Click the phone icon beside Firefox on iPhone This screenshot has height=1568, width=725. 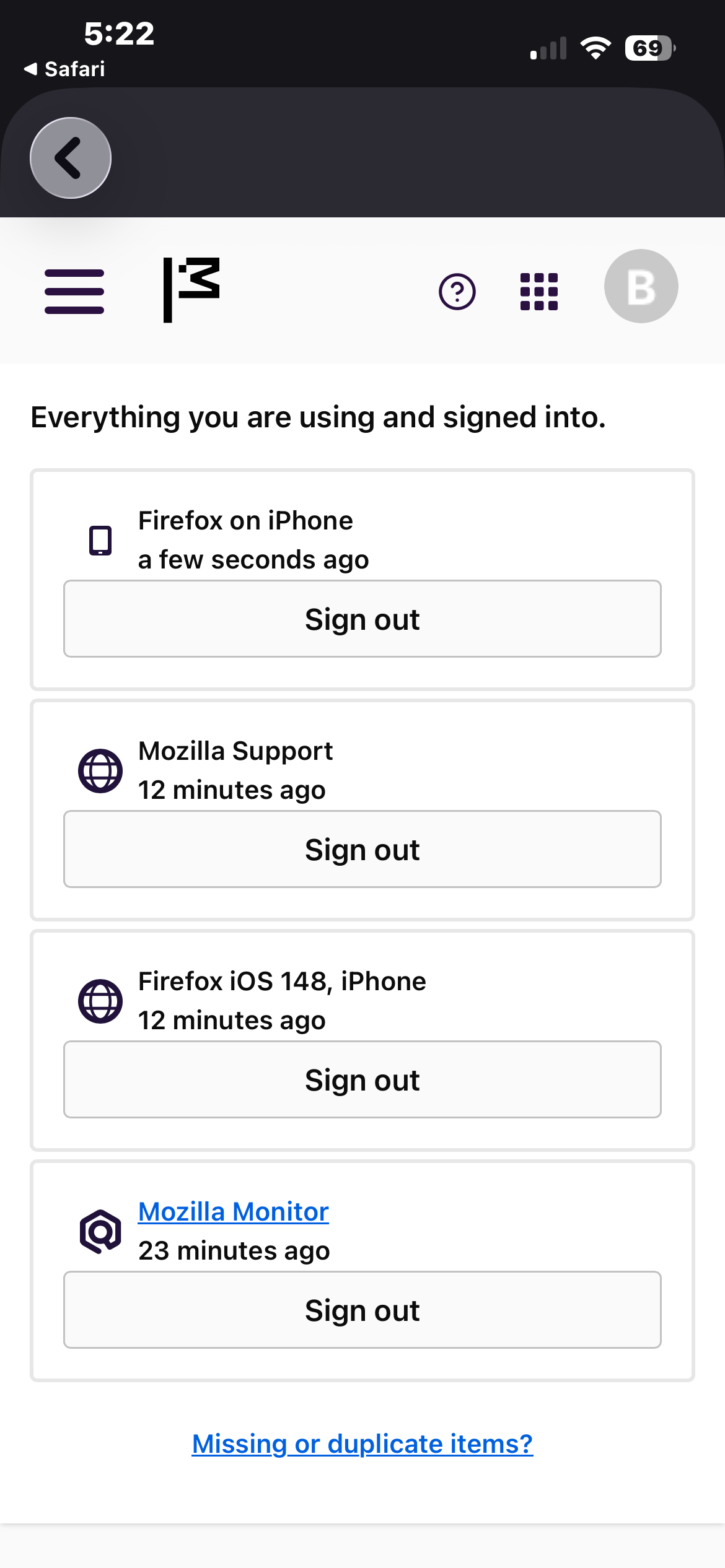point(100,540)
